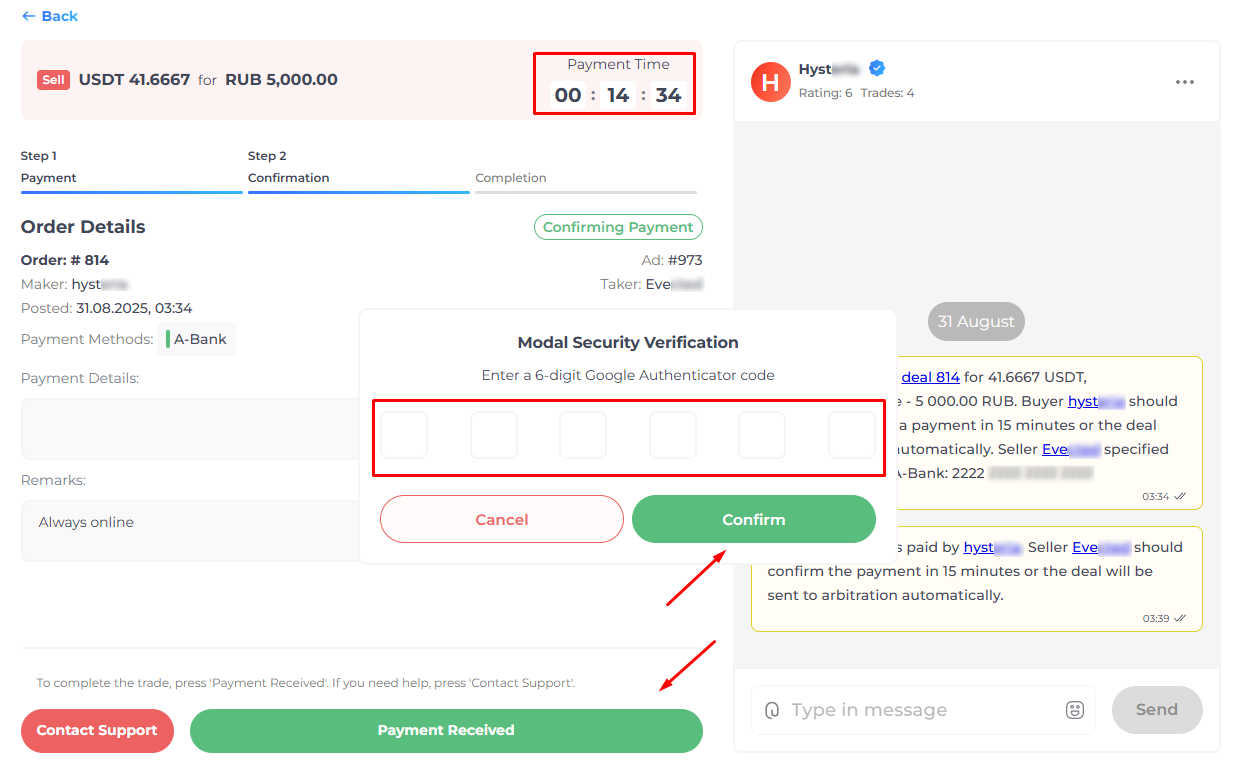
Task: Select the Step 2 Confirmation tab
Action: [x=358, y=168]
